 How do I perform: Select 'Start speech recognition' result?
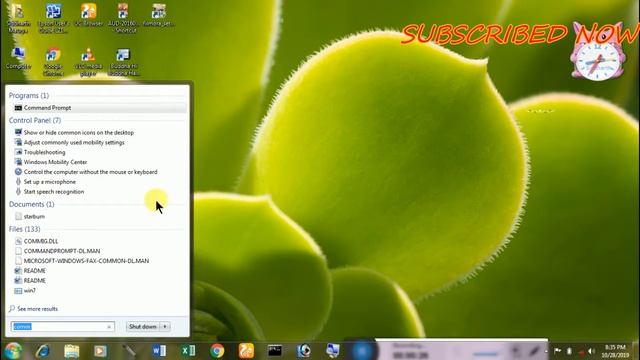coord(53,191)
